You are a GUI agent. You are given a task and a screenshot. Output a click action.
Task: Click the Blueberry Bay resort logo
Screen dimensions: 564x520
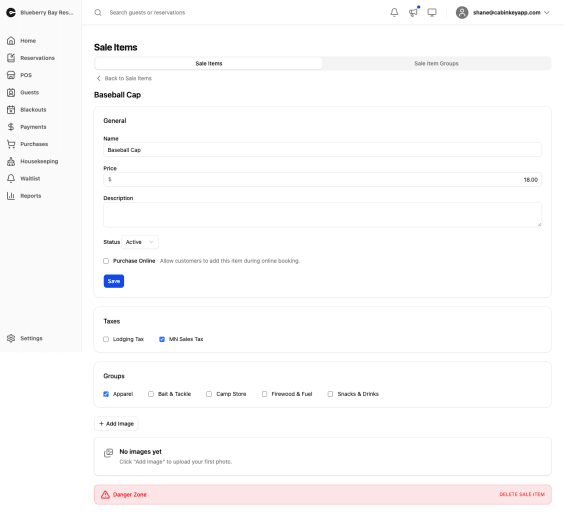click(11, 13)
